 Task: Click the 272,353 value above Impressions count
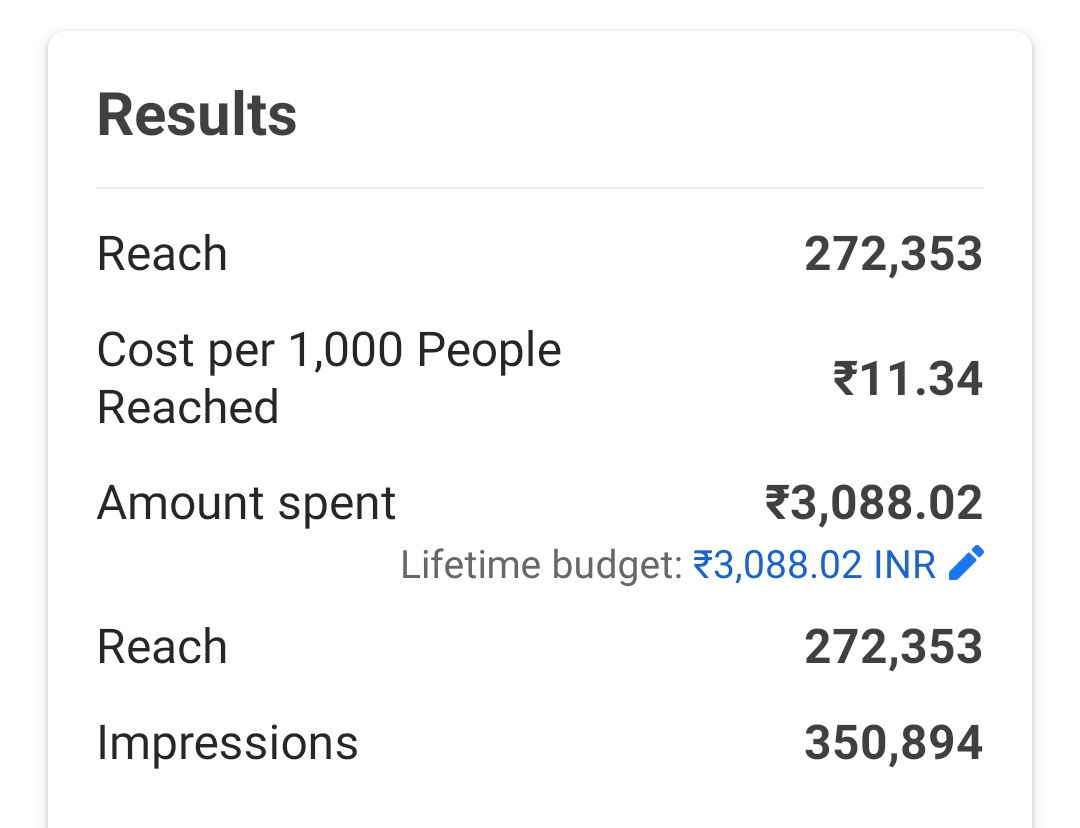click(x=893, y=647)
